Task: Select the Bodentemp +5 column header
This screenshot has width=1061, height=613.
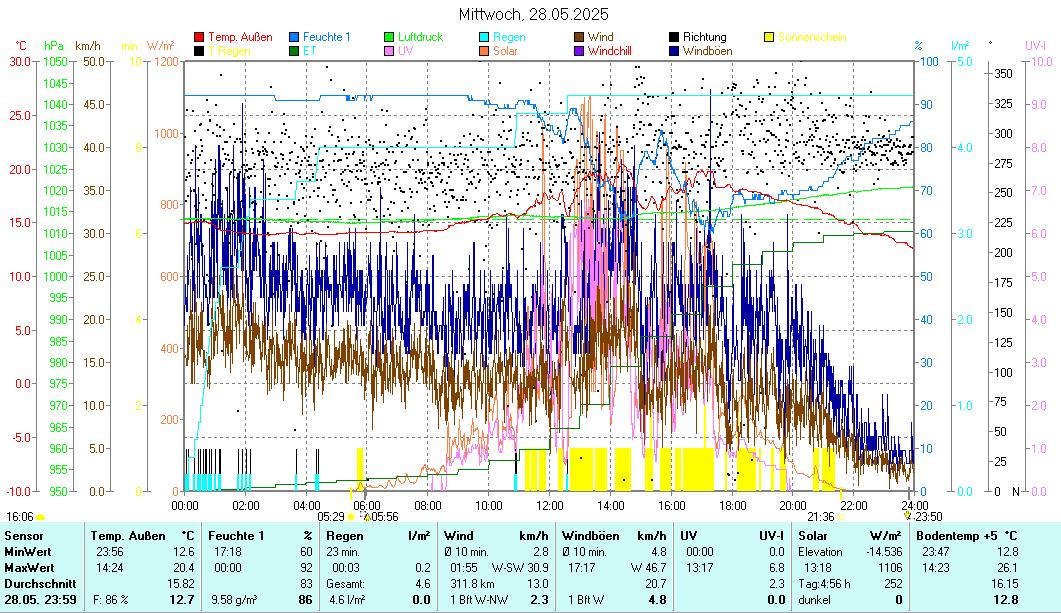Action: [959, 536]
